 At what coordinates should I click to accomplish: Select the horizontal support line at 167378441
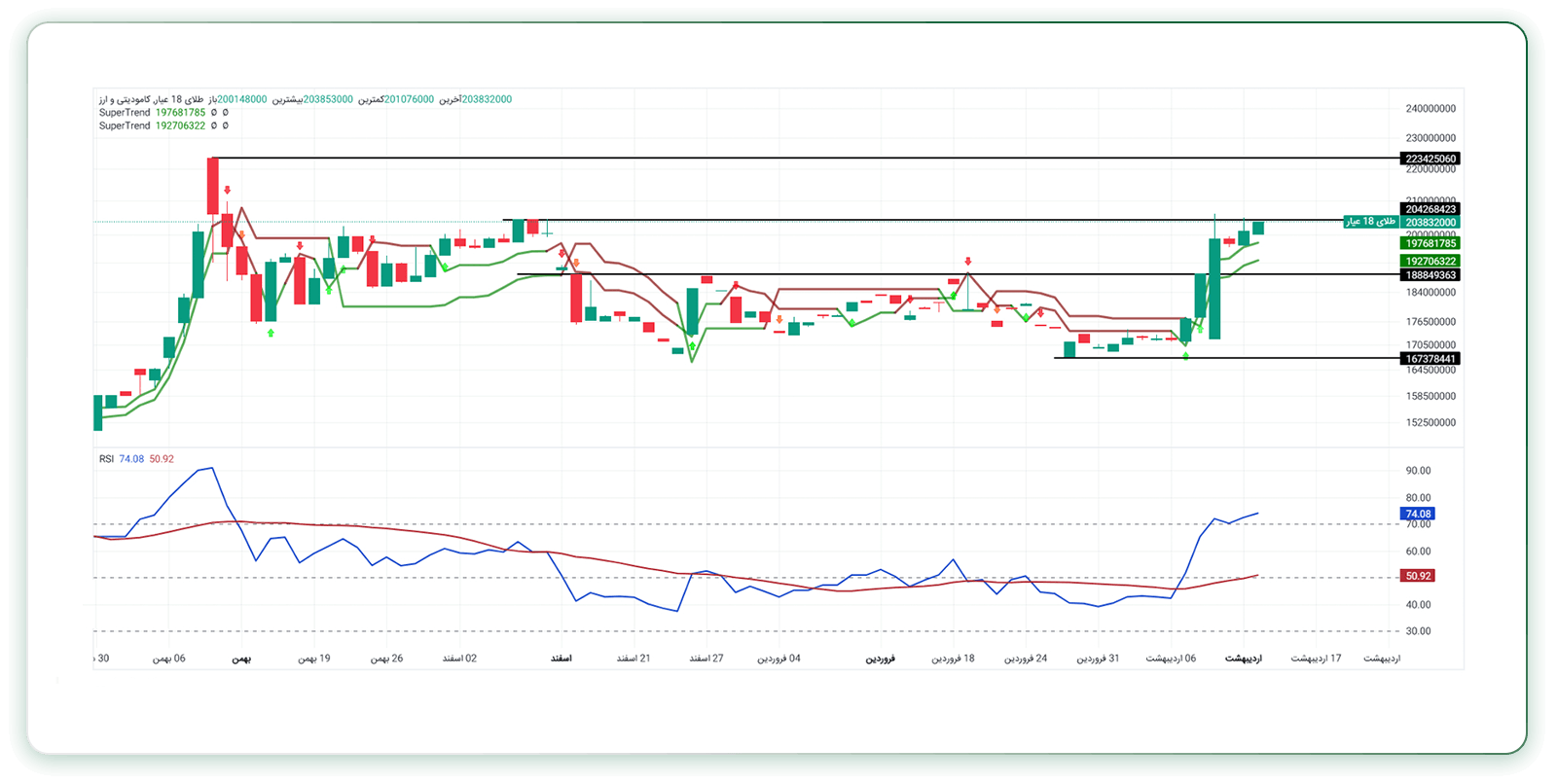coord(1228,358)
